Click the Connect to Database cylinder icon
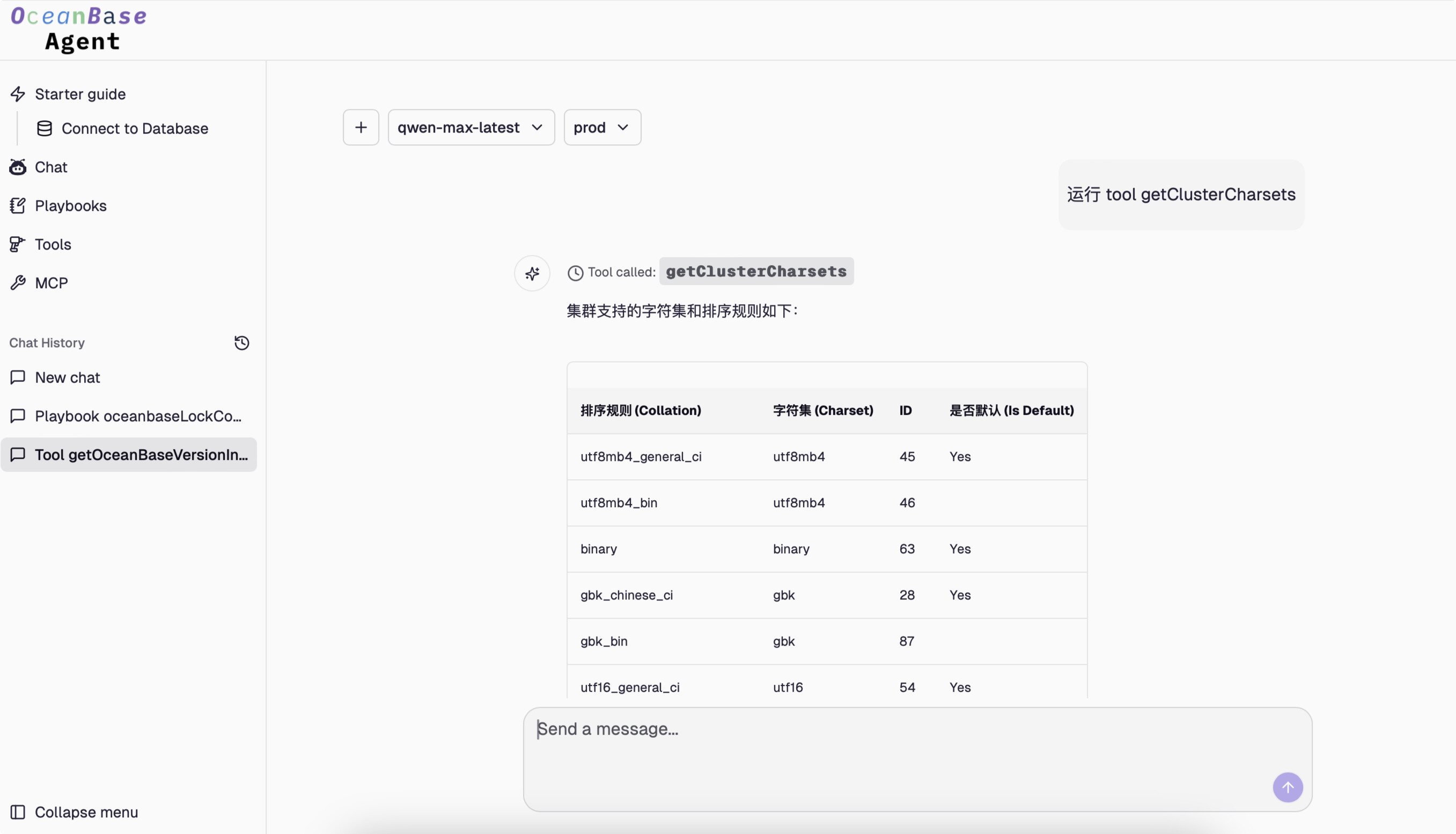 (x=45, y=128)
